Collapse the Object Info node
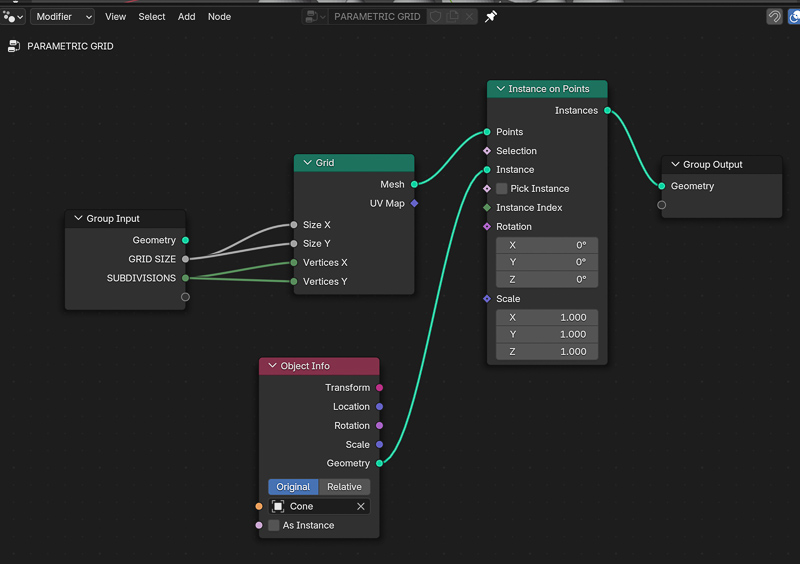Screen dimensions: 800x564 pos(271,366)
